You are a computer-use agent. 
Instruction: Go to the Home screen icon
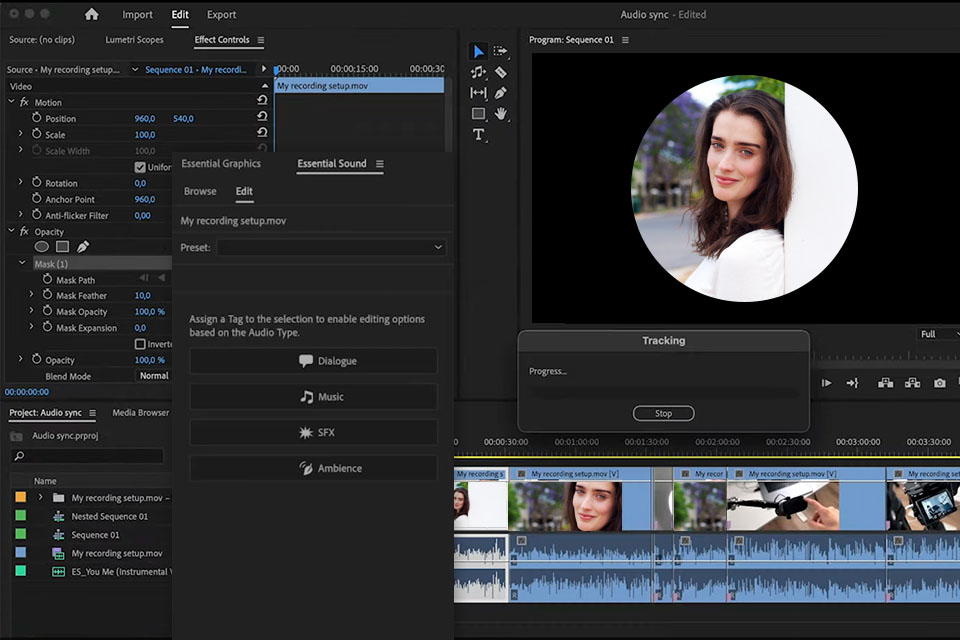point(92,14)
